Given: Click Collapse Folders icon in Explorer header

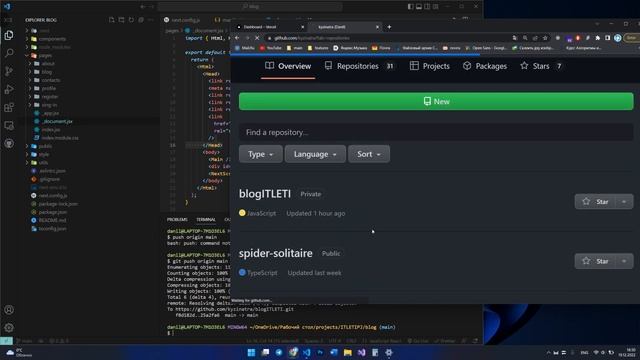Looking at the screenshot, I should (141, 20).
